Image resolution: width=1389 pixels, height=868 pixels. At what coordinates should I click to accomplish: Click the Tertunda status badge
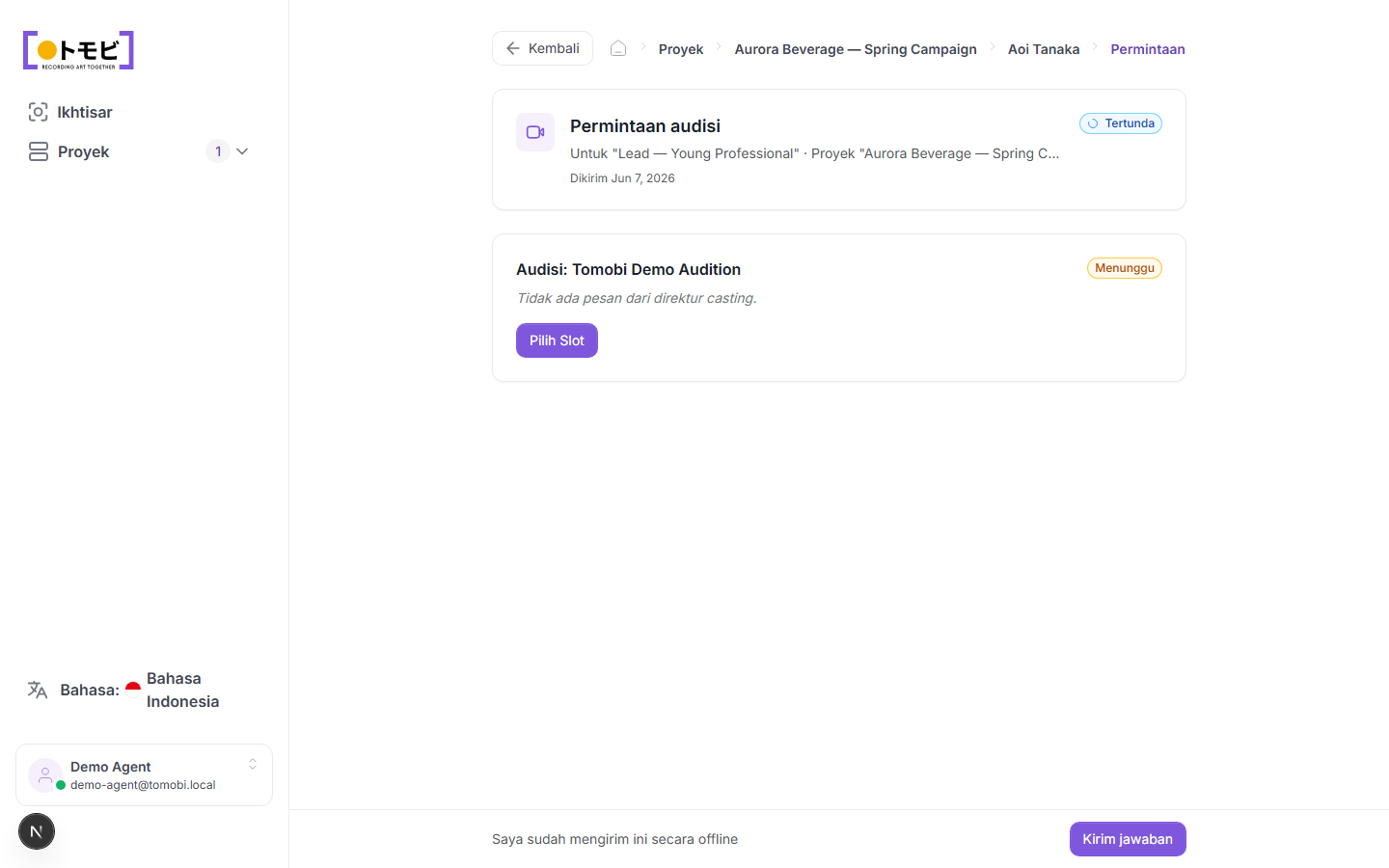coord(1121,123)
